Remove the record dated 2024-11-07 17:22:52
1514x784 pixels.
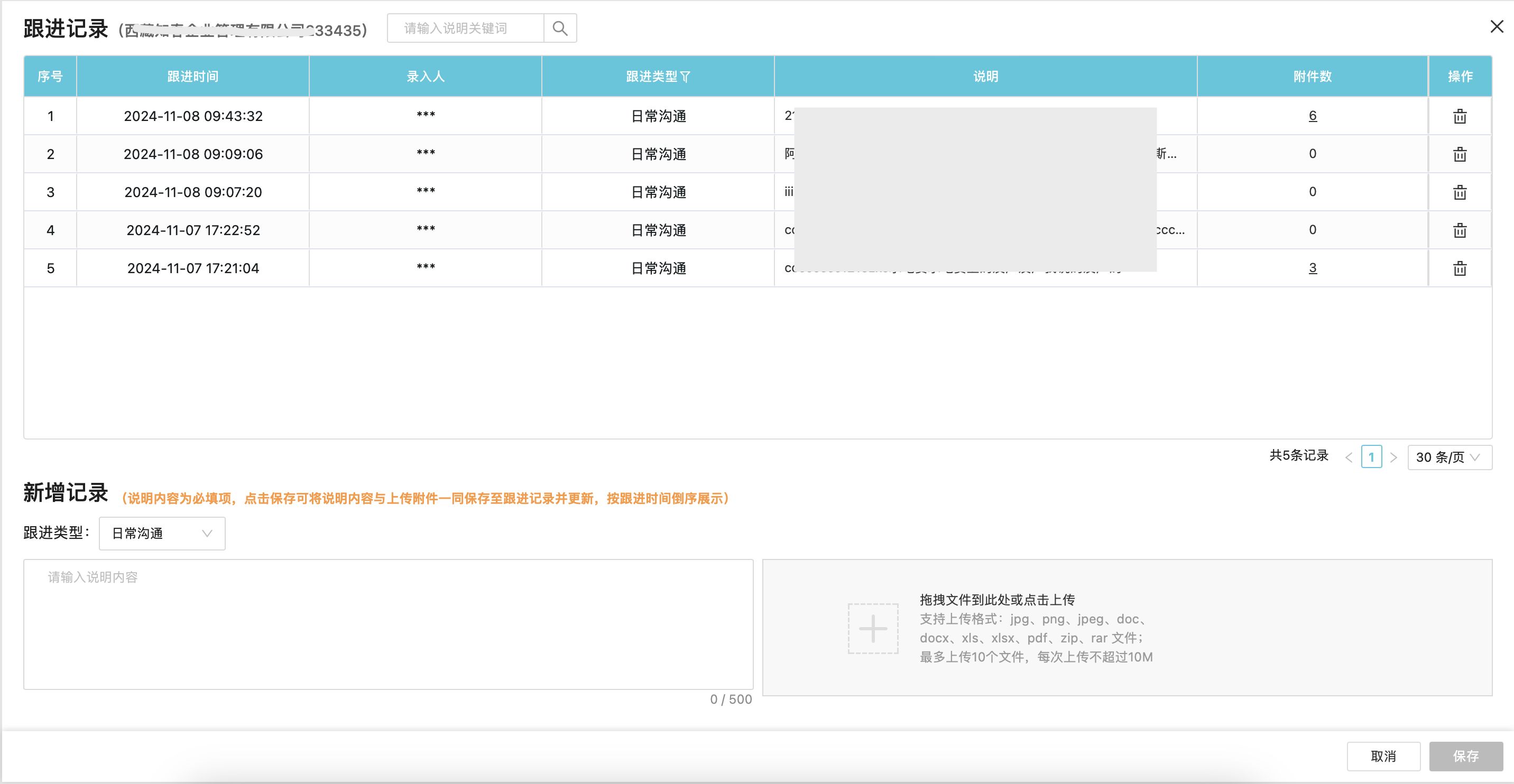pyautogui.click(x=1460, y=230)
